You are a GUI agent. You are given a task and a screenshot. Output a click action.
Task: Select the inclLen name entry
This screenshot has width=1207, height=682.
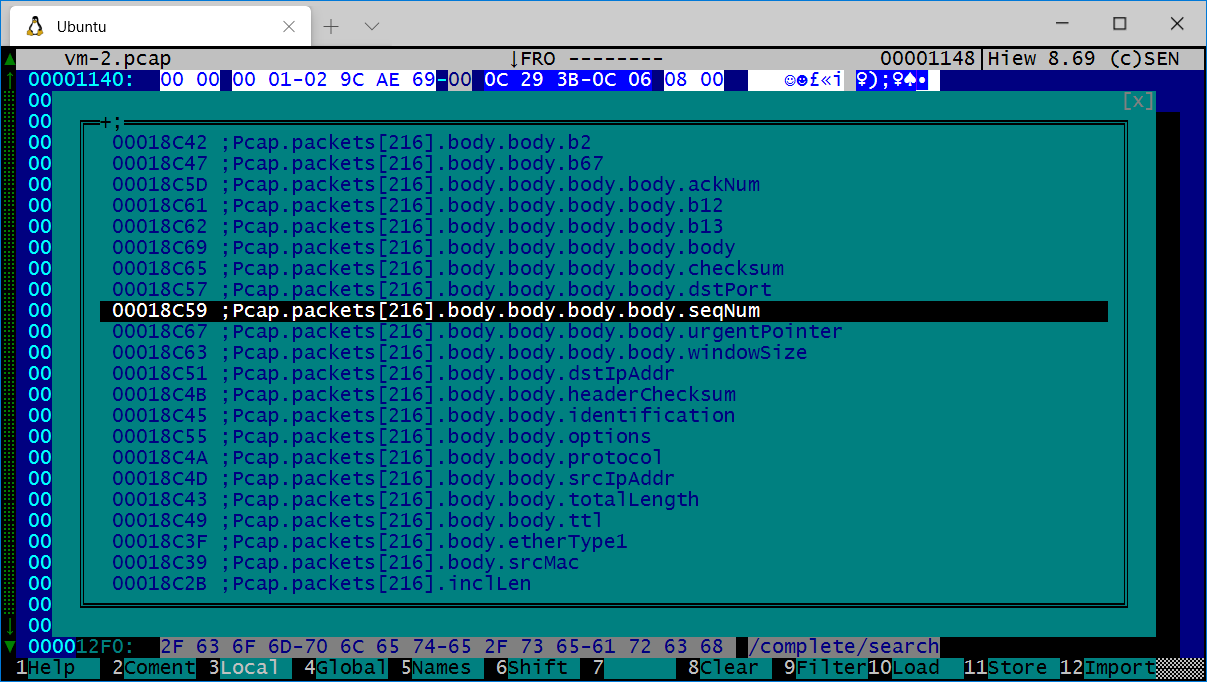click(604, 583)
